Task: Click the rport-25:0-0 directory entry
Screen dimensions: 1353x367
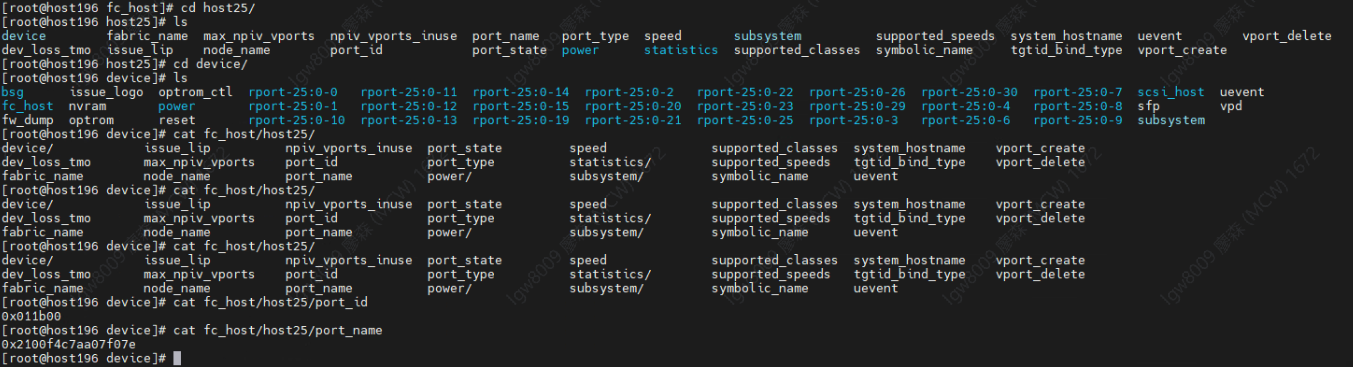Action: tap(293, 92)
